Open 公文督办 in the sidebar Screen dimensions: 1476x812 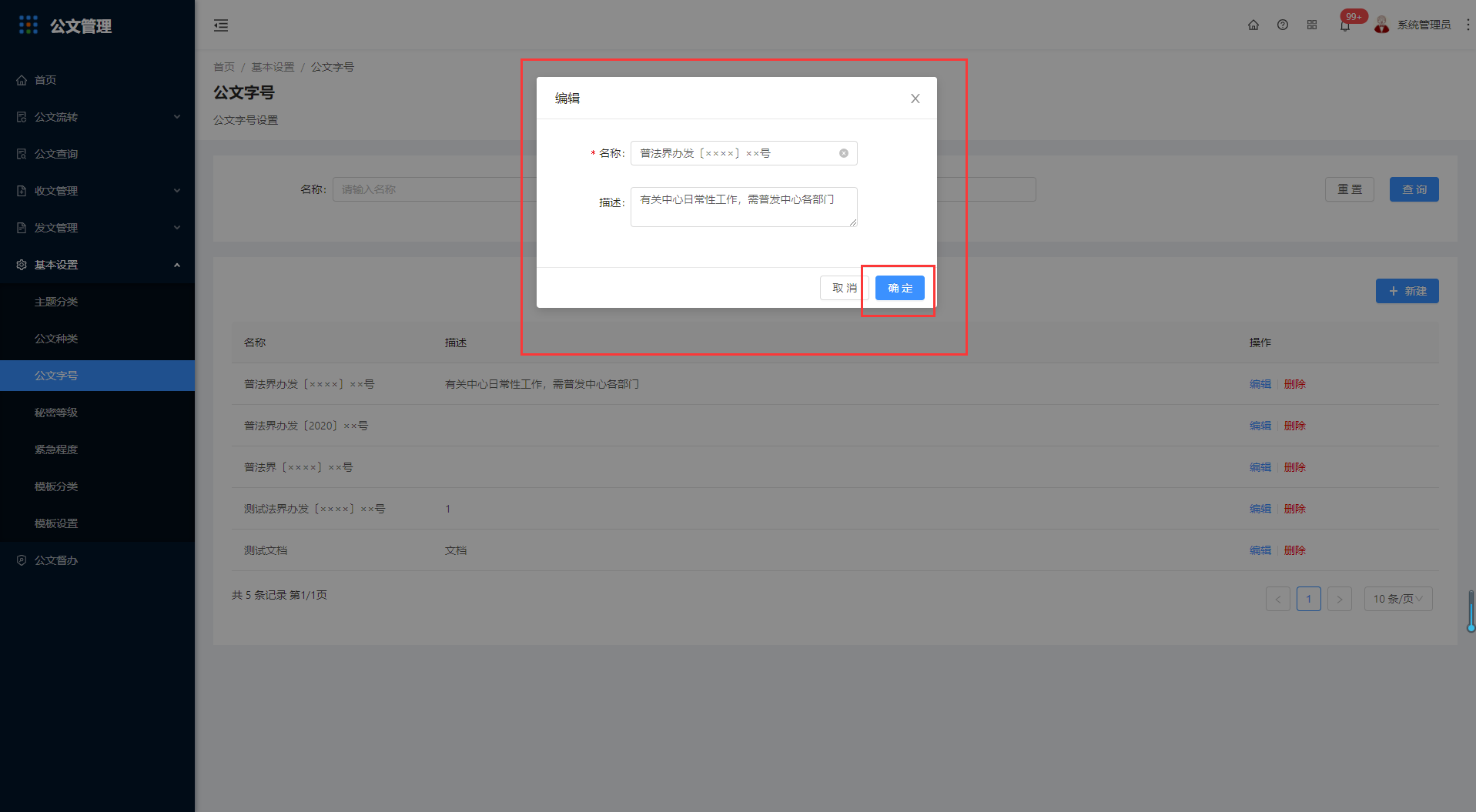(97, 560)
